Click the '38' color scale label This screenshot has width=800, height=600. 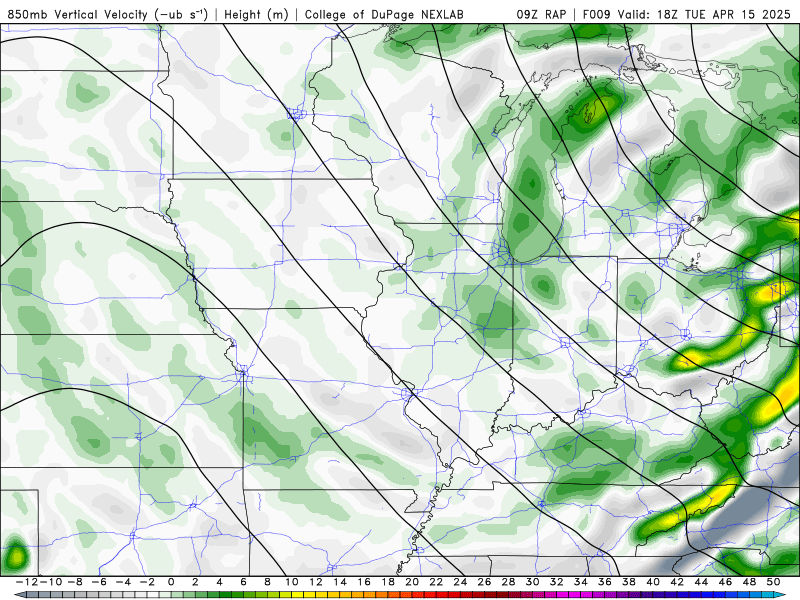click(629, 582)
